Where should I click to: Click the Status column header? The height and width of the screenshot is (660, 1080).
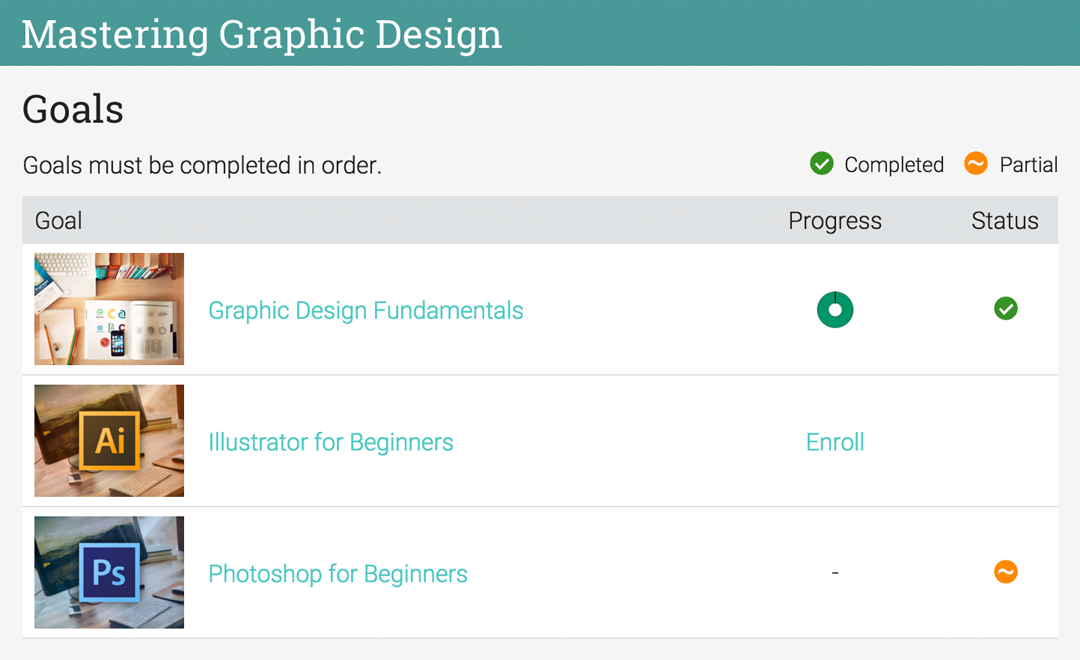click(1005, 220)
